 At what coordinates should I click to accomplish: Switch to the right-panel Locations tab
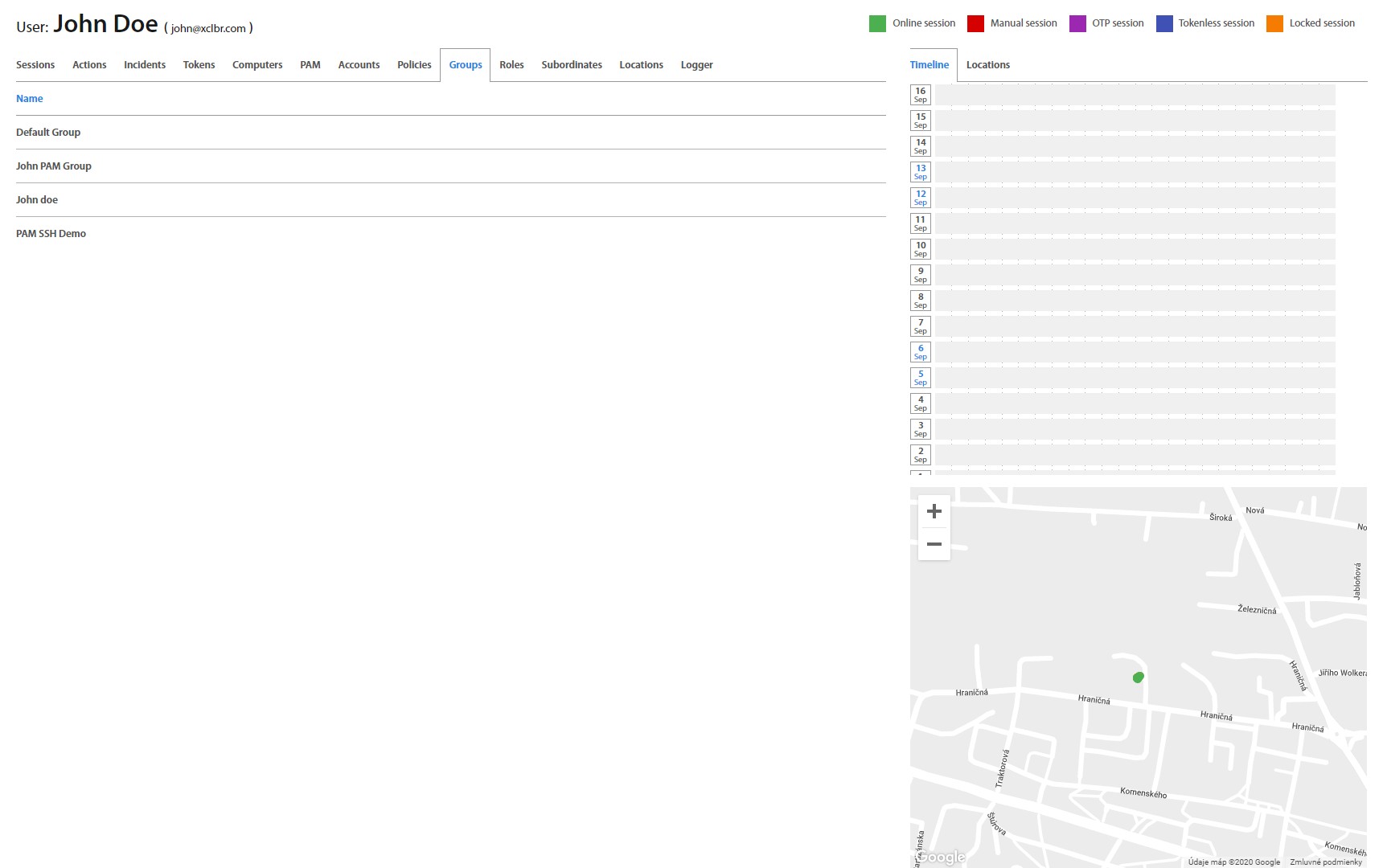point(987,65)
